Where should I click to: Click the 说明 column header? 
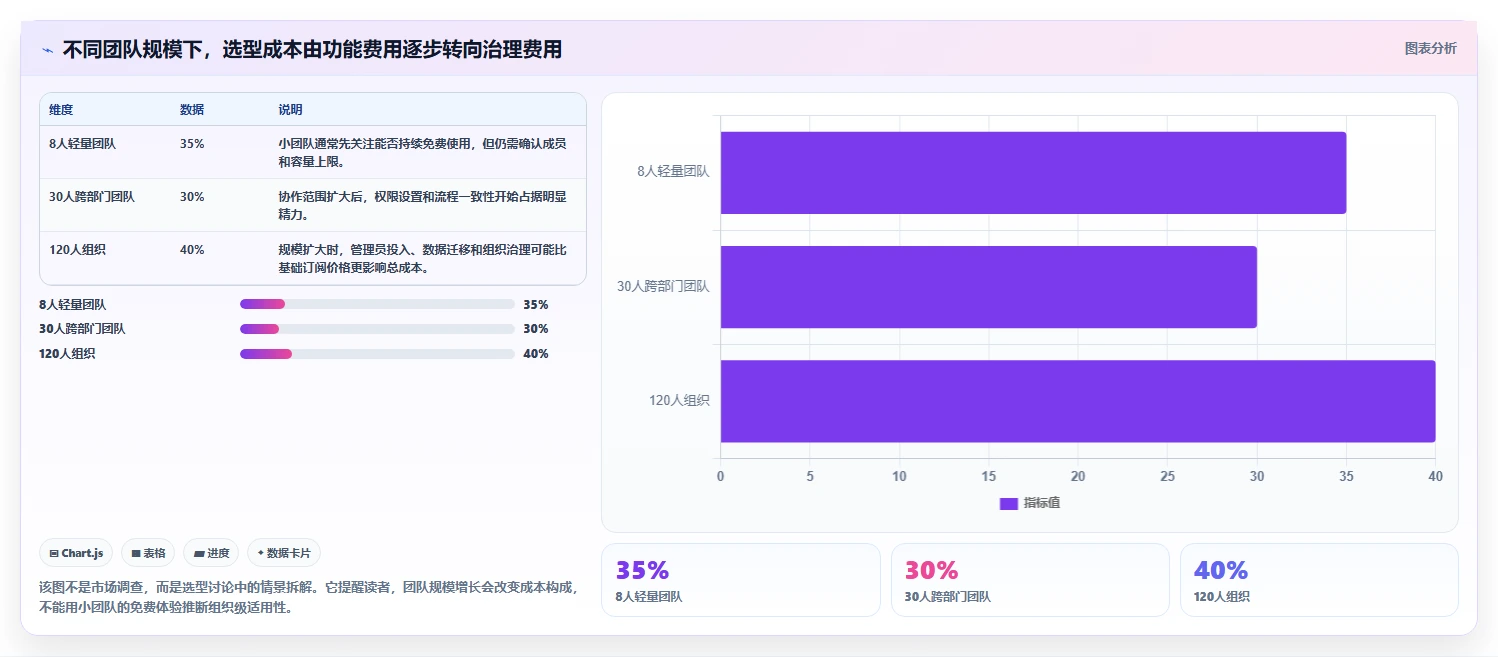tap(290, 110)
